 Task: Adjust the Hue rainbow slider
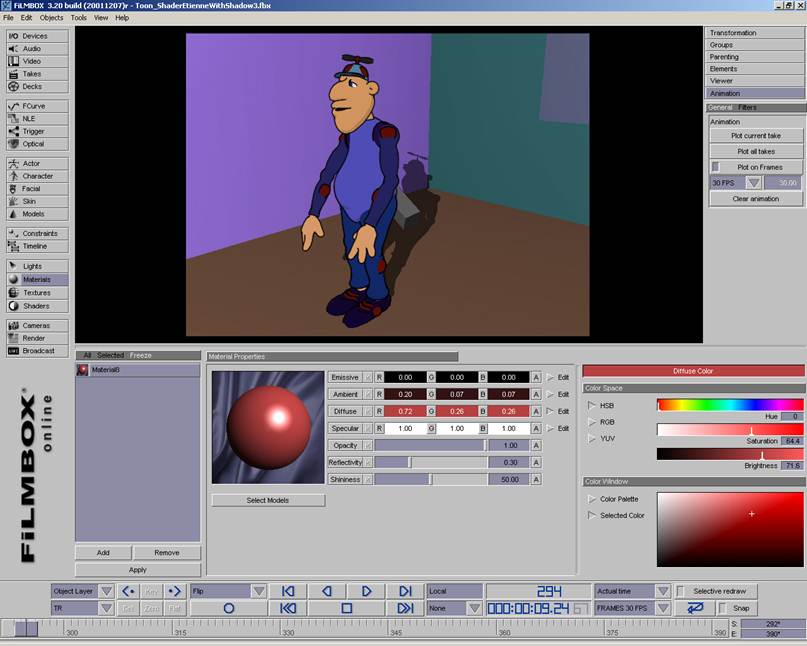click(x=730, y=405)
